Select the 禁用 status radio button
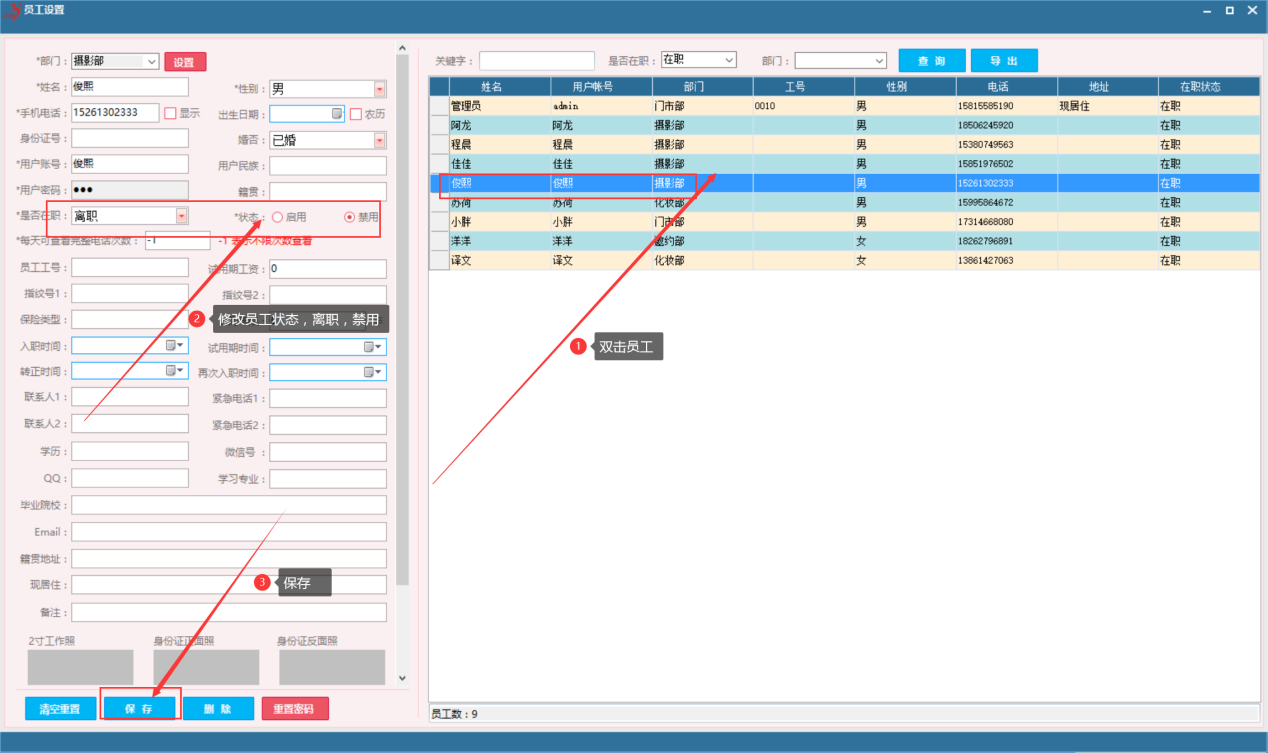The height and width of the screenshot is (753, 1268). pyautogui.click(x=349, y=217)
